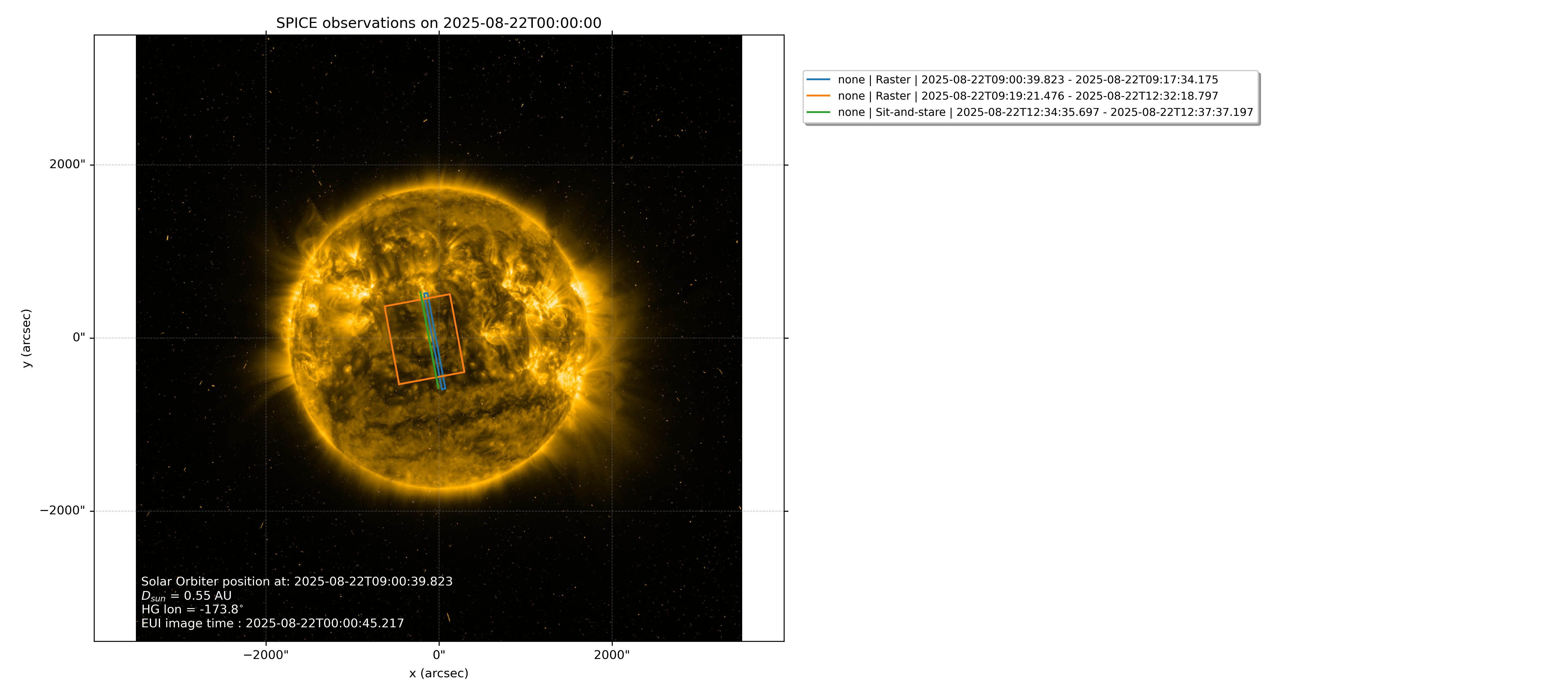
Task: Click the Dsun = 0.55 AU annotation
Action: (186, 596)
